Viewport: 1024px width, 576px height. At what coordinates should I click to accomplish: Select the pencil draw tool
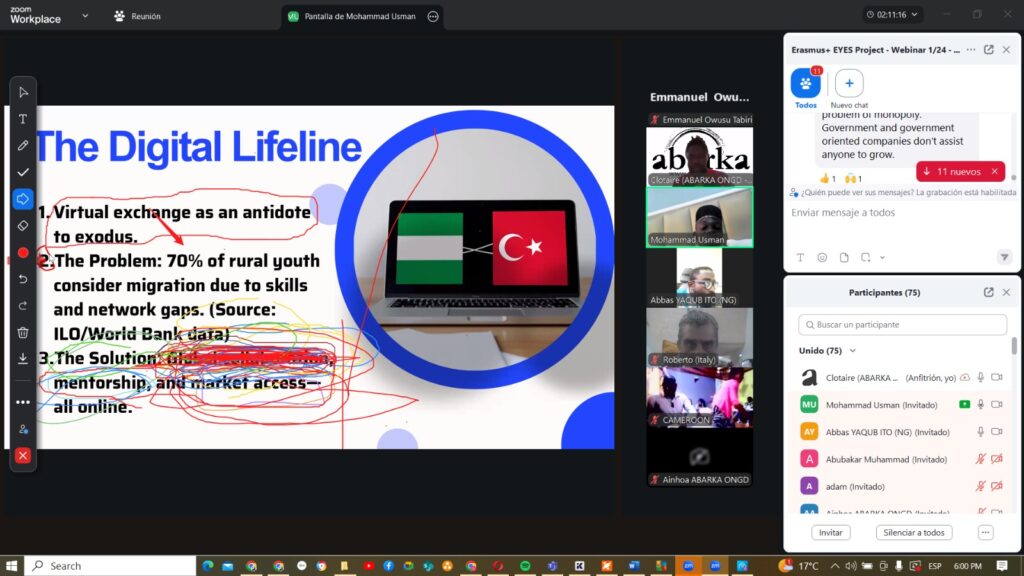point(23,145)
